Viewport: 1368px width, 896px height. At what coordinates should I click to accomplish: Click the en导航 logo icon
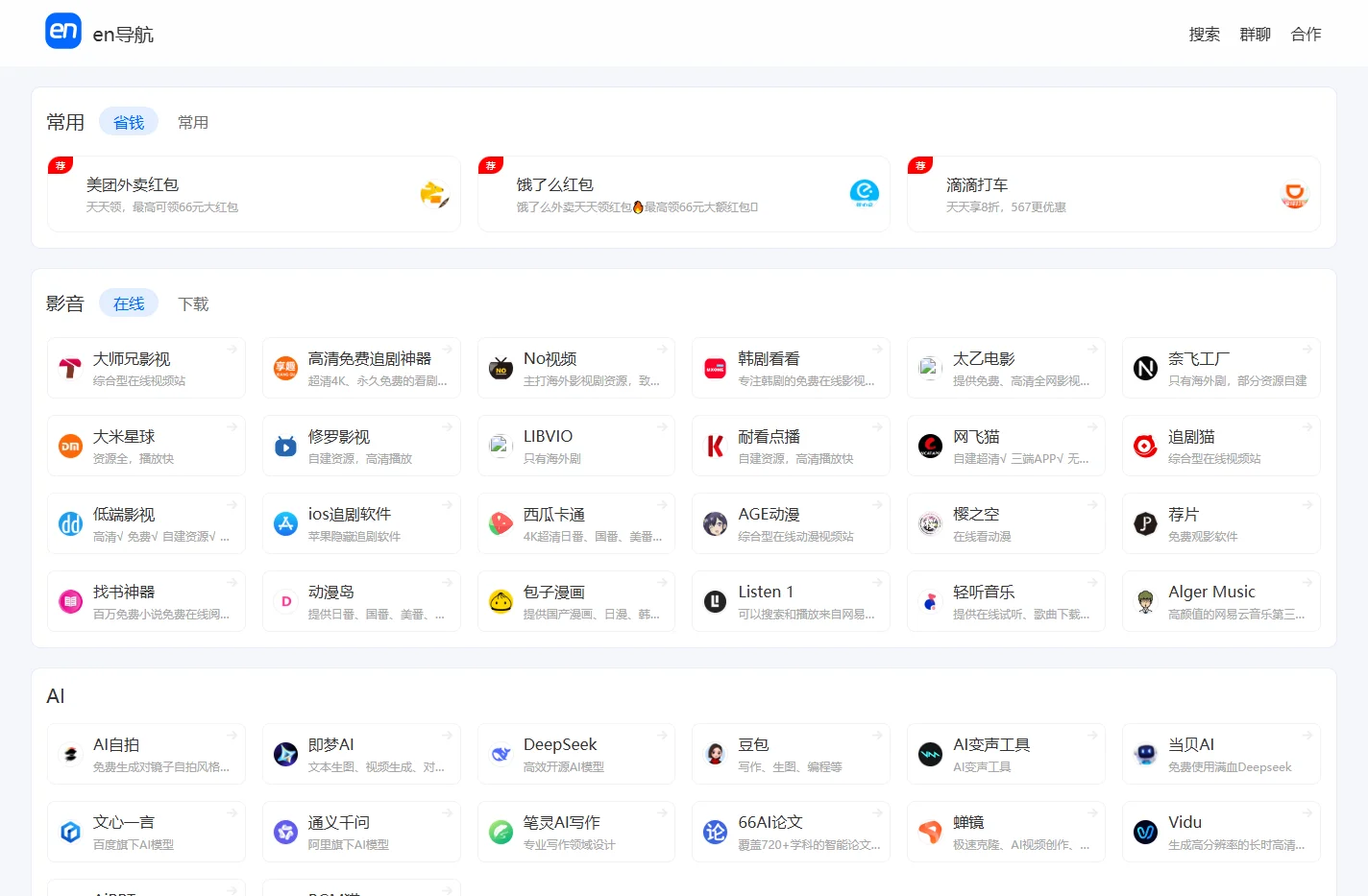63,31
